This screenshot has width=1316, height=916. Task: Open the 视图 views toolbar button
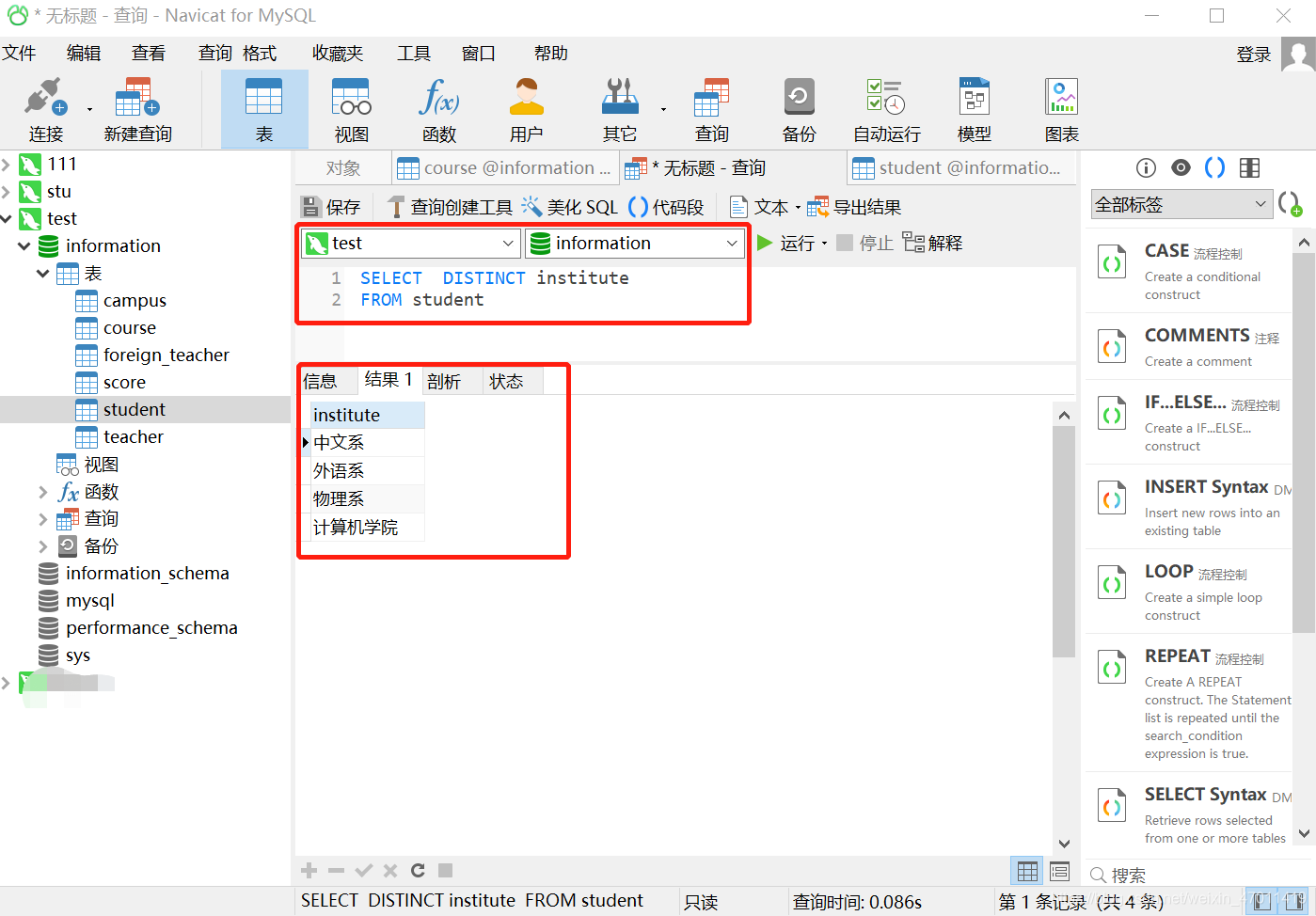pyautogui.click(x=352, y=110)
